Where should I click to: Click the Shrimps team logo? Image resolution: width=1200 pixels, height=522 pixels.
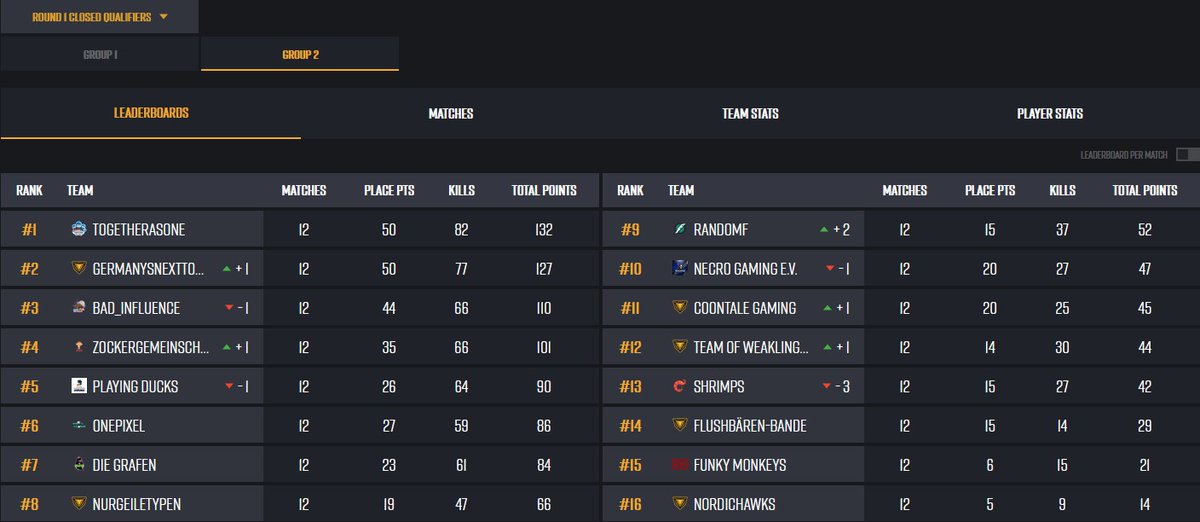[680, 386]
